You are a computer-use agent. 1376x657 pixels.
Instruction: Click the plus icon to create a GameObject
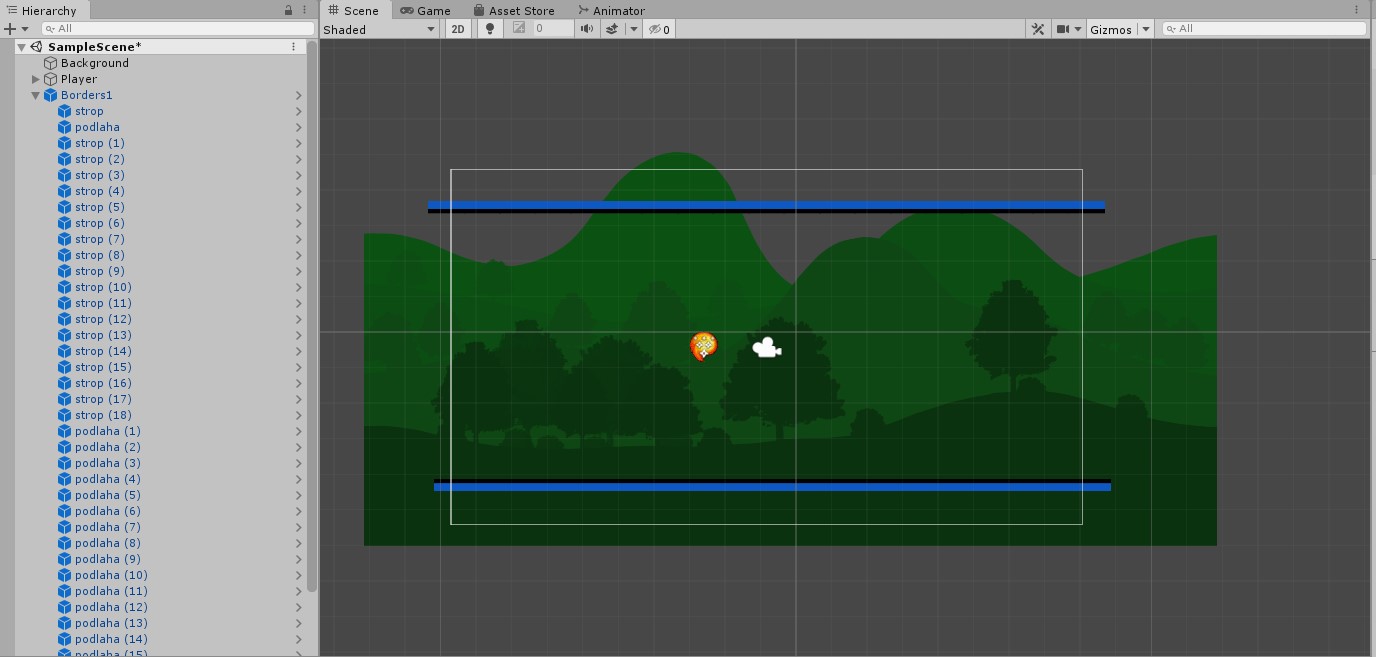(9, 28)
